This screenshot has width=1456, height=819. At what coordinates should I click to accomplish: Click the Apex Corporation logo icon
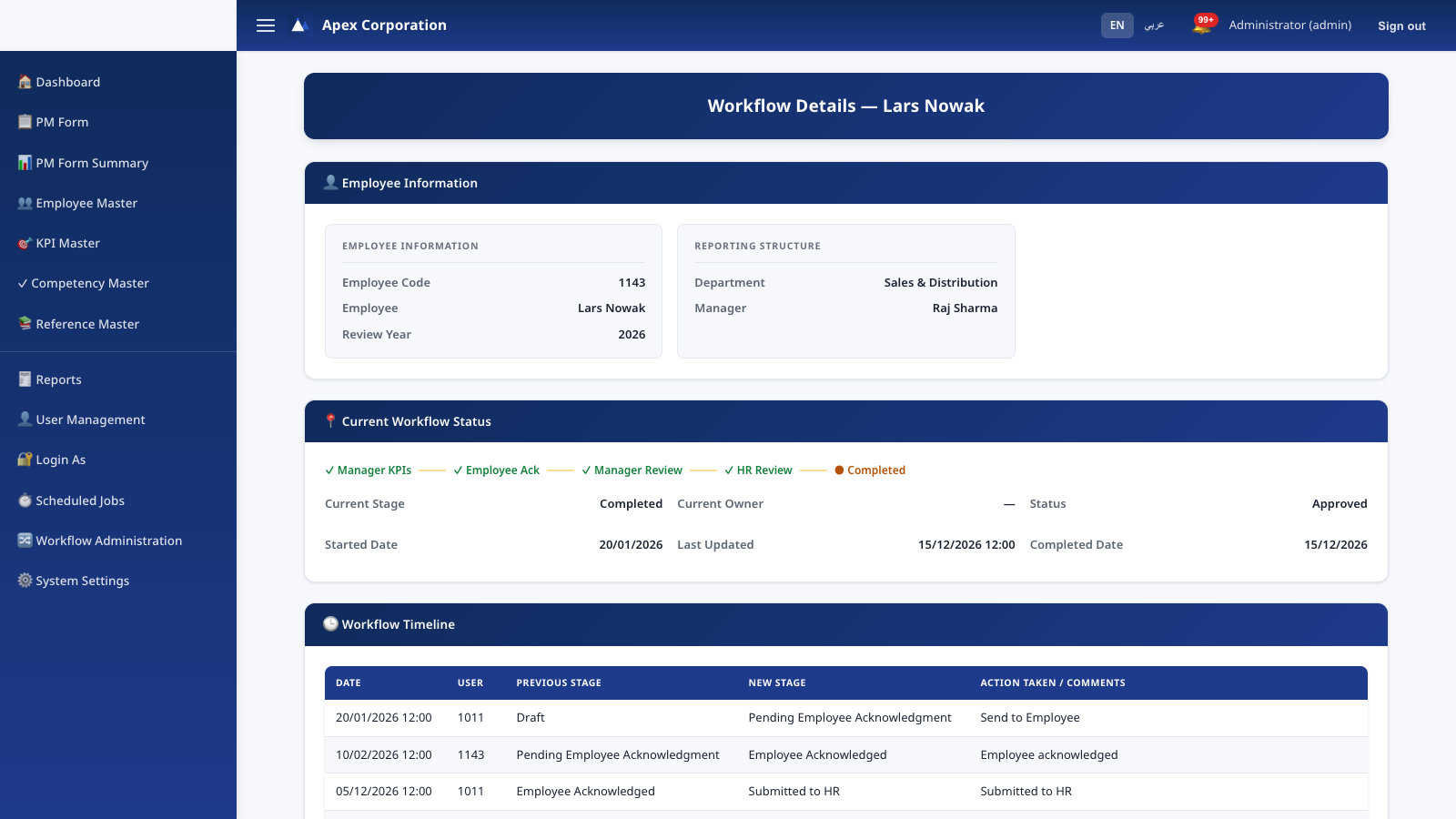pos(298,25)
